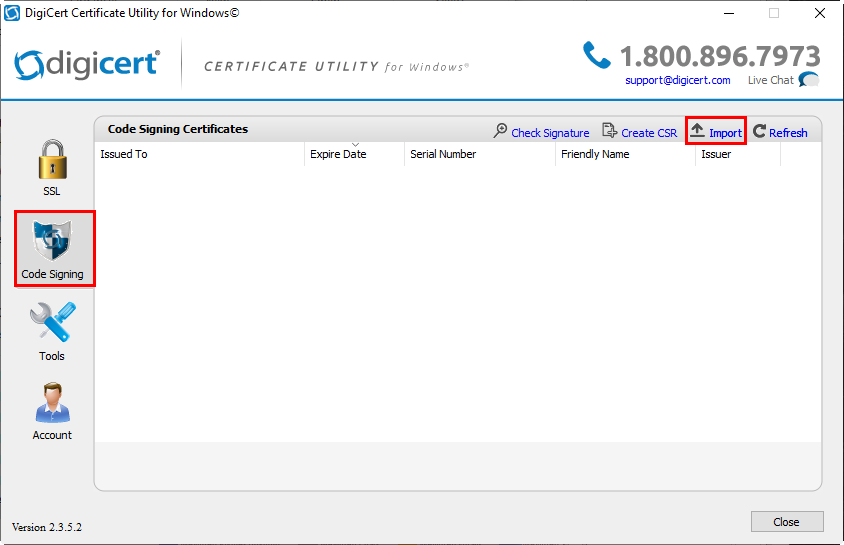Open the Account person icon

tap(52, 403)
